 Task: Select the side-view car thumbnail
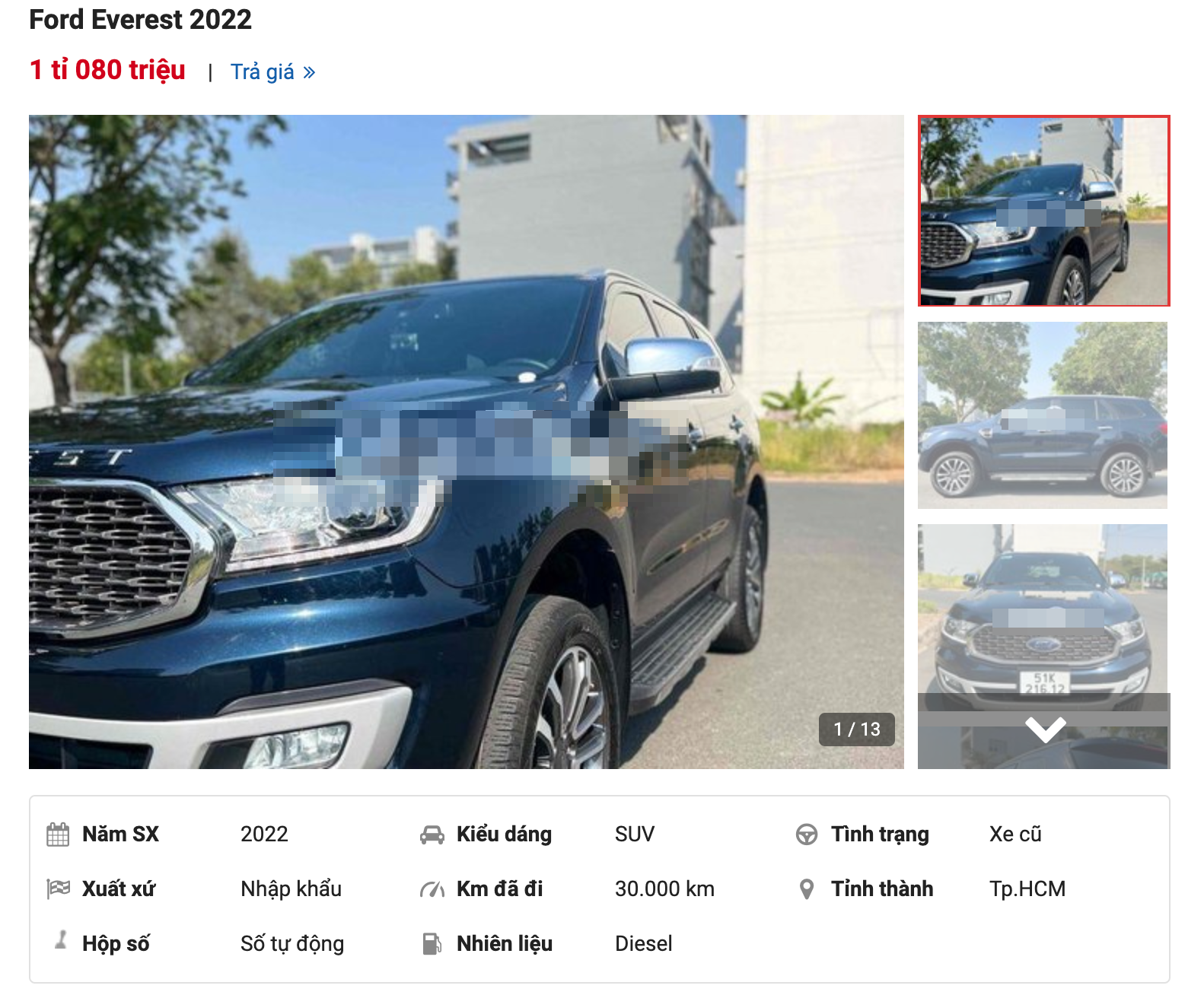pos(1043,415)
